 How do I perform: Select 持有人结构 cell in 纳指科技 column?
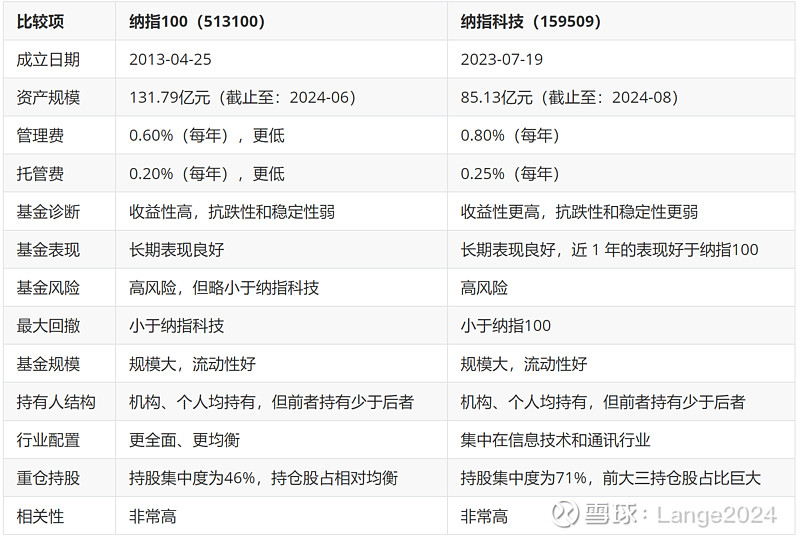click(603, 402)
